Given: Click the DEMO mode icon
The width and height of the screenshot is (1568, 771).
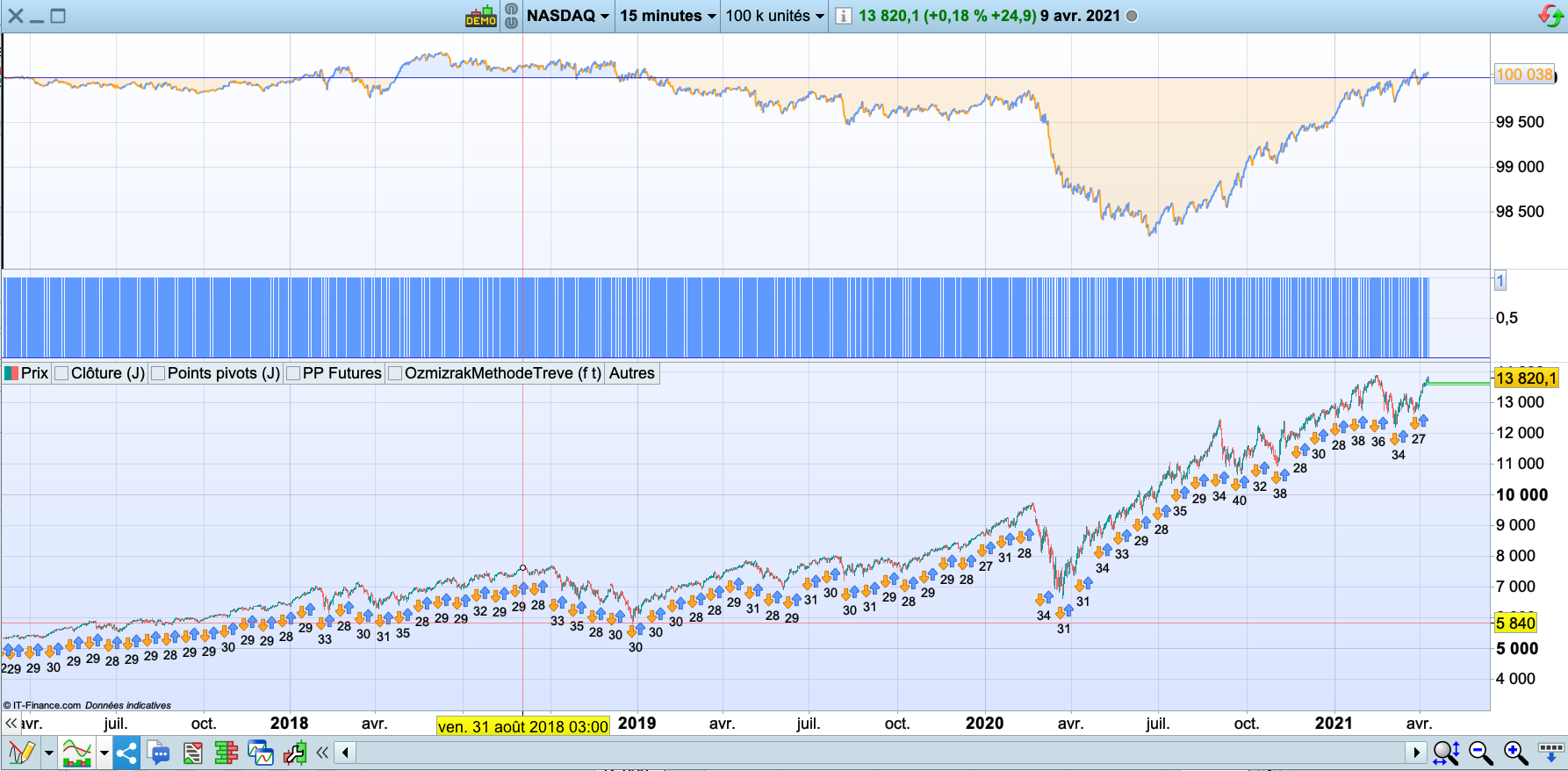Looking at the screenshot, I should (481, 16).
